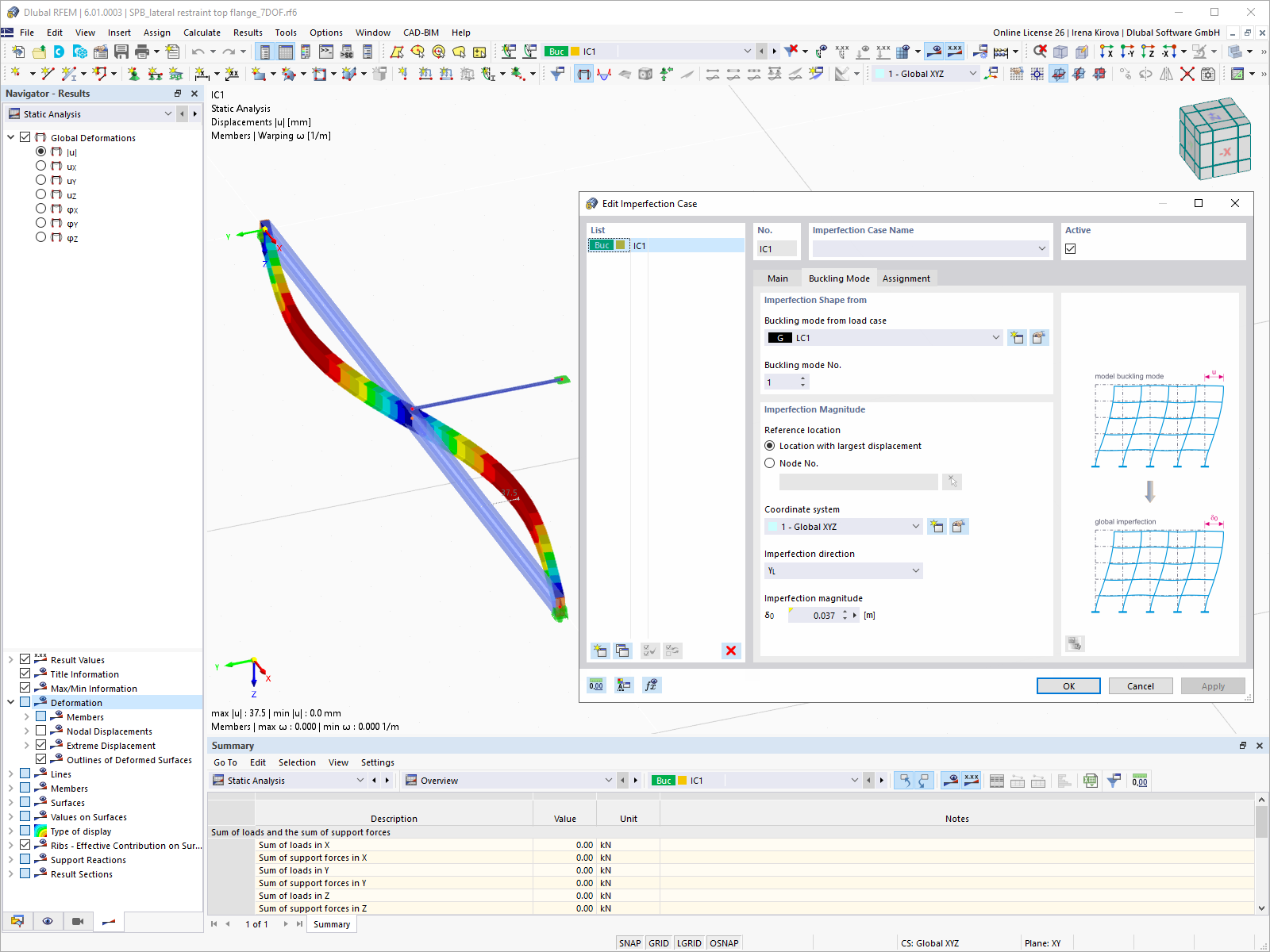Export summary table to Excel icon
1270x952 pixels.
coord(1091,781)
